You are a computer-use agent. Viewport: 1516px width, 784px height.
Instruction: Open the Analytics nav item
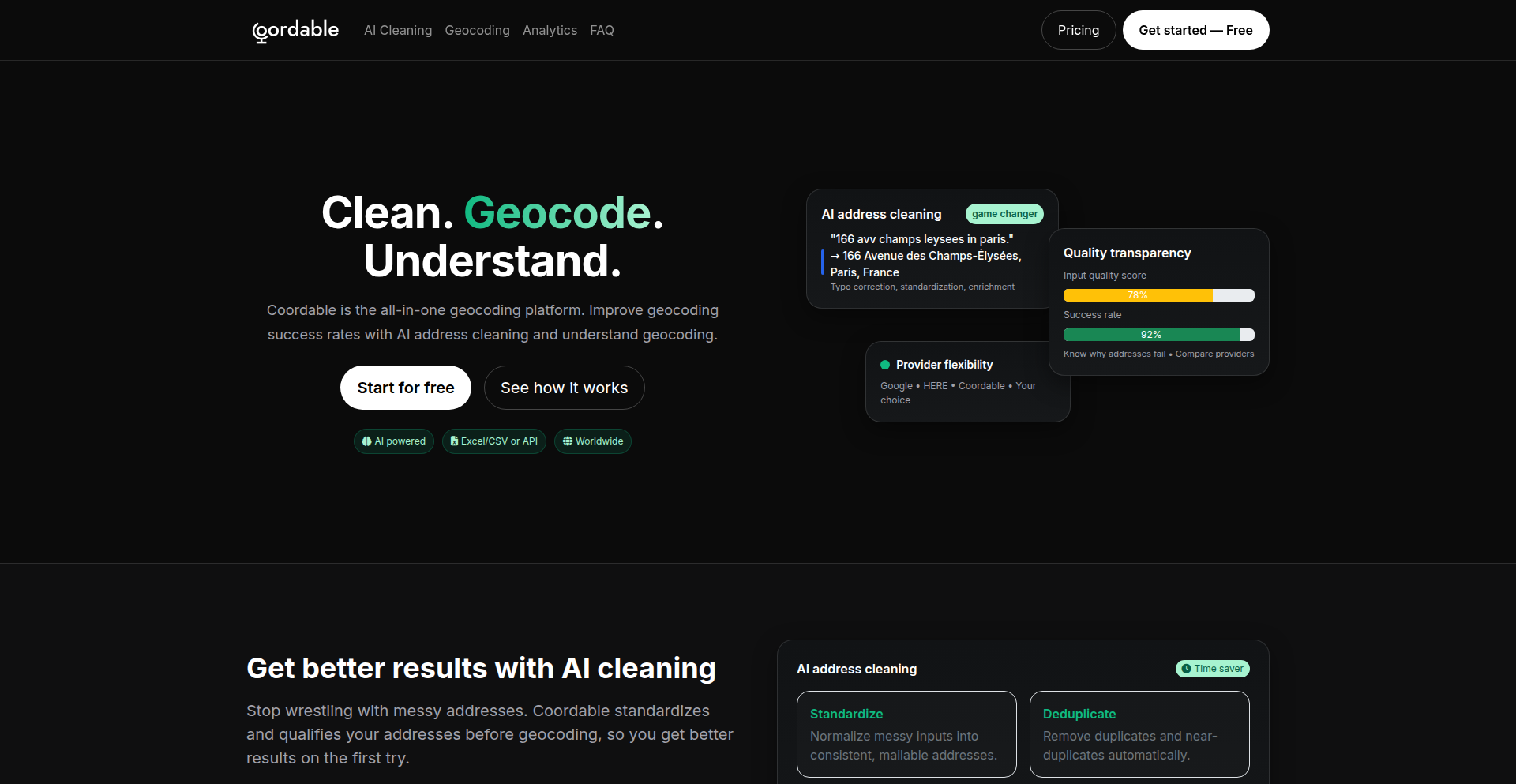click(550, 30)
